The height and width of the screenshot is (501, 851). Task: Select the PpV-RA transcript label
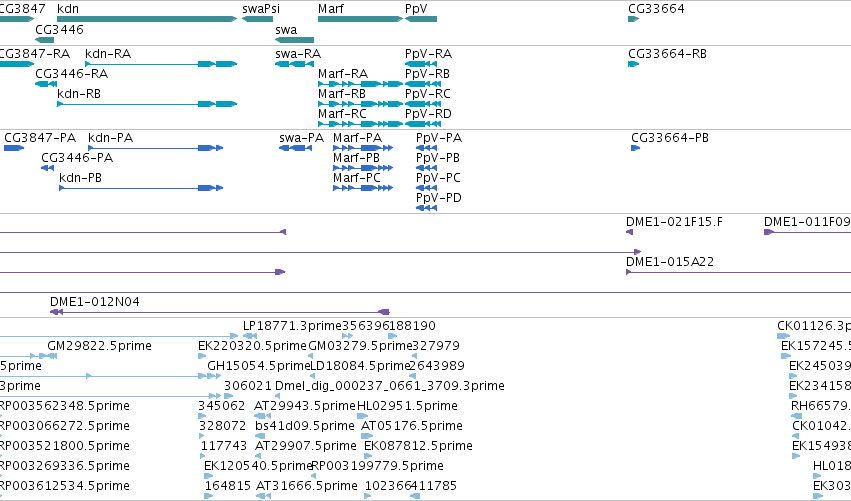pyautogui.click(x=428, y=54)
